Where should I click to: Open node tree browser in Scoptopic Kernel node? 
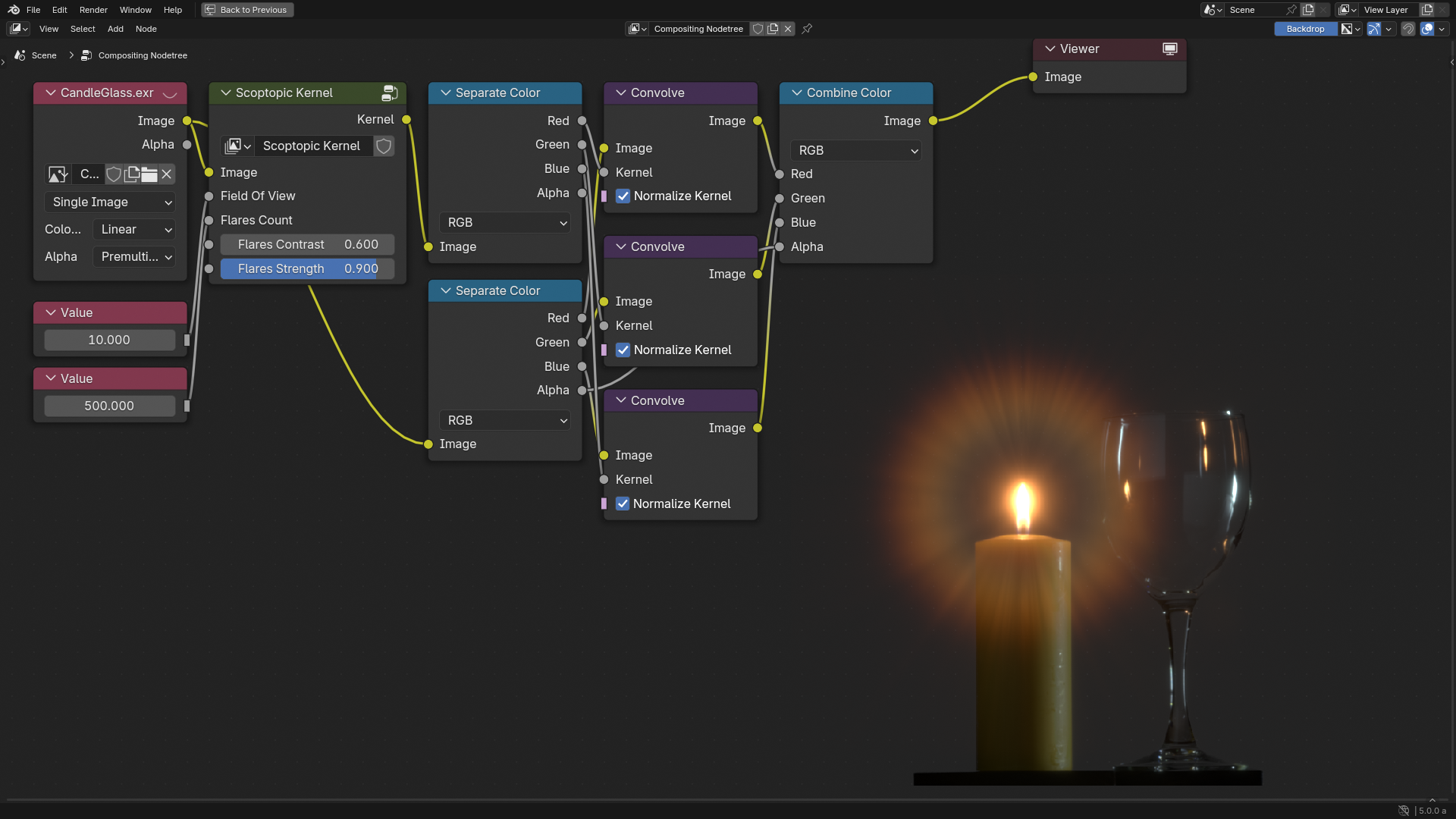pos(237,146)
